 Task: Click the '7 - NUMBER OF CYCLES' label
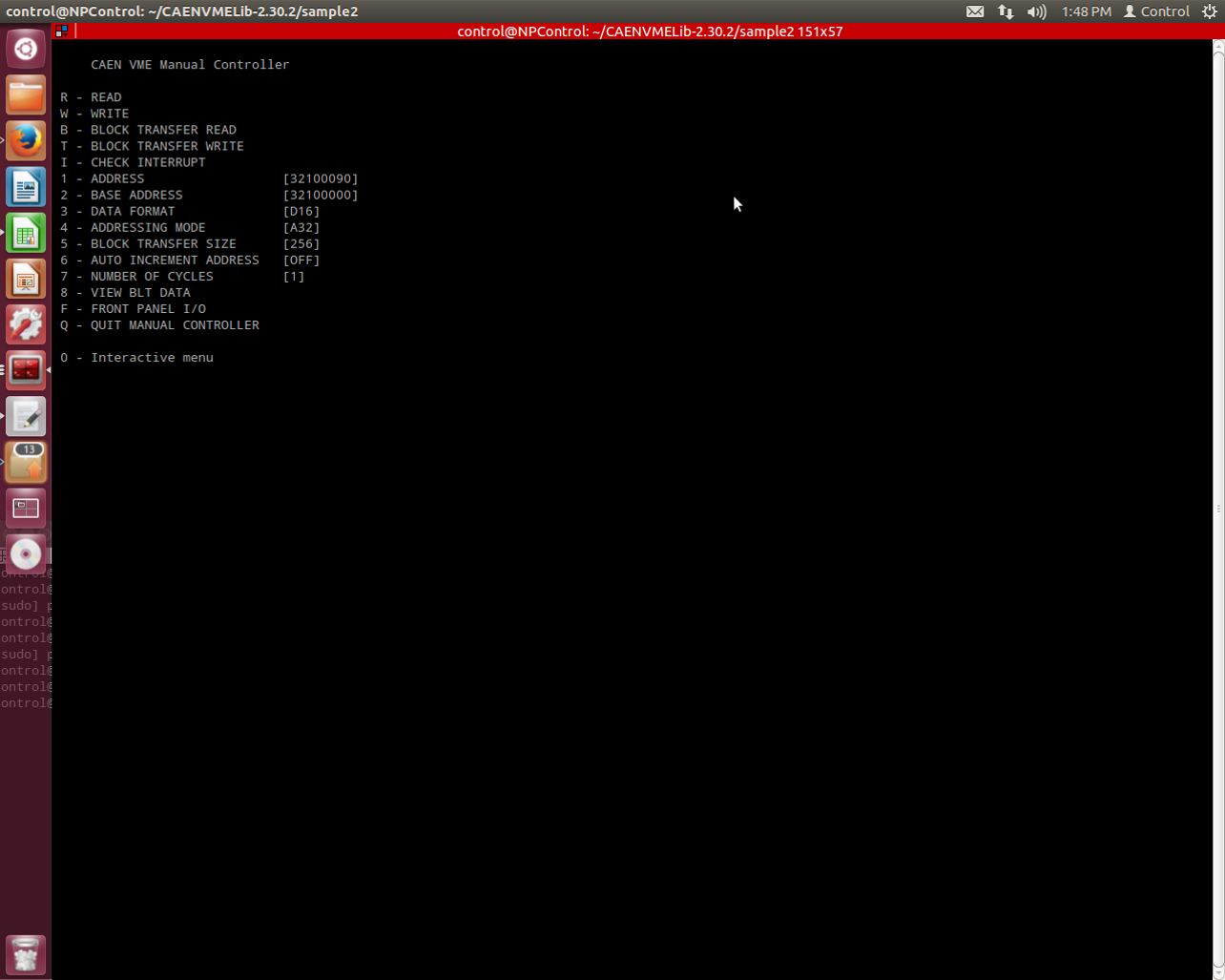(136, 276)
